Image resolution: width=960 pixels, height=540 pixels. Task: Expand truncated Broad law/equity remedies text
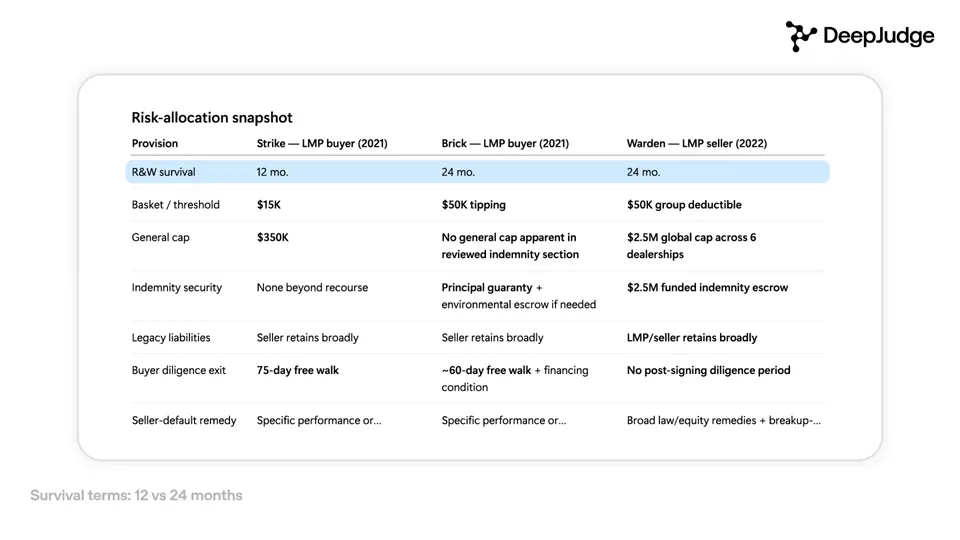click(x=724, y=420)
